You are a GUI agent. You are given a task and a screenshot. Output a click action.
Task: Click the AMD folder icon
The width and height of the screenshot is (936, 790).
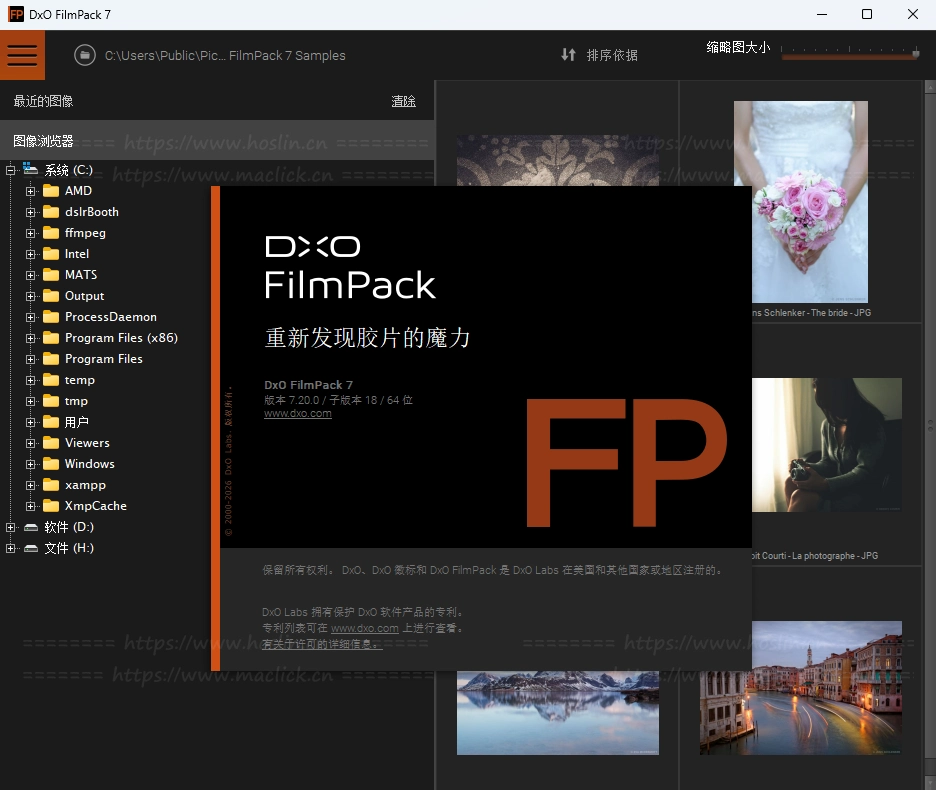tap(51, 190)
